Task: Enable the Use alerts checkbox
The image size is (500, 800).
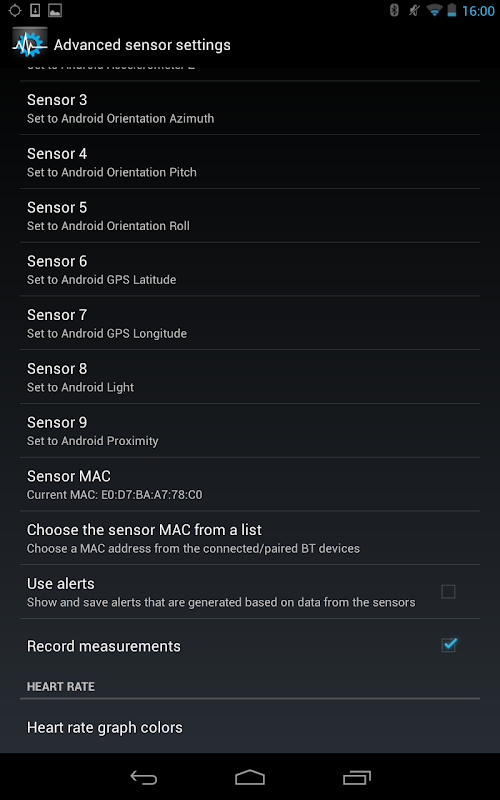Action: click(x=448, y=591)
